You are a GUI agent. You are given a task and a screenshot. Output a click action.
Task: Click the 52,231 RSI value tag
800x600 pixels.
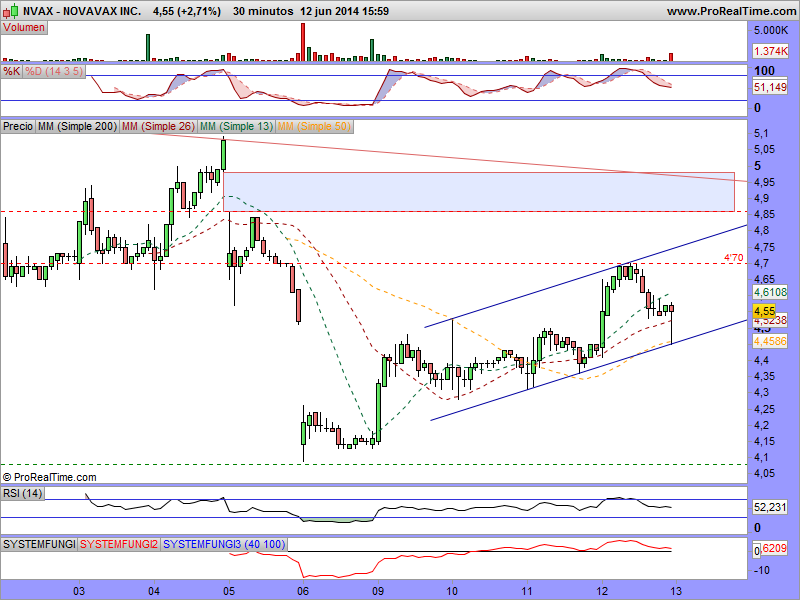click(770, 507)
